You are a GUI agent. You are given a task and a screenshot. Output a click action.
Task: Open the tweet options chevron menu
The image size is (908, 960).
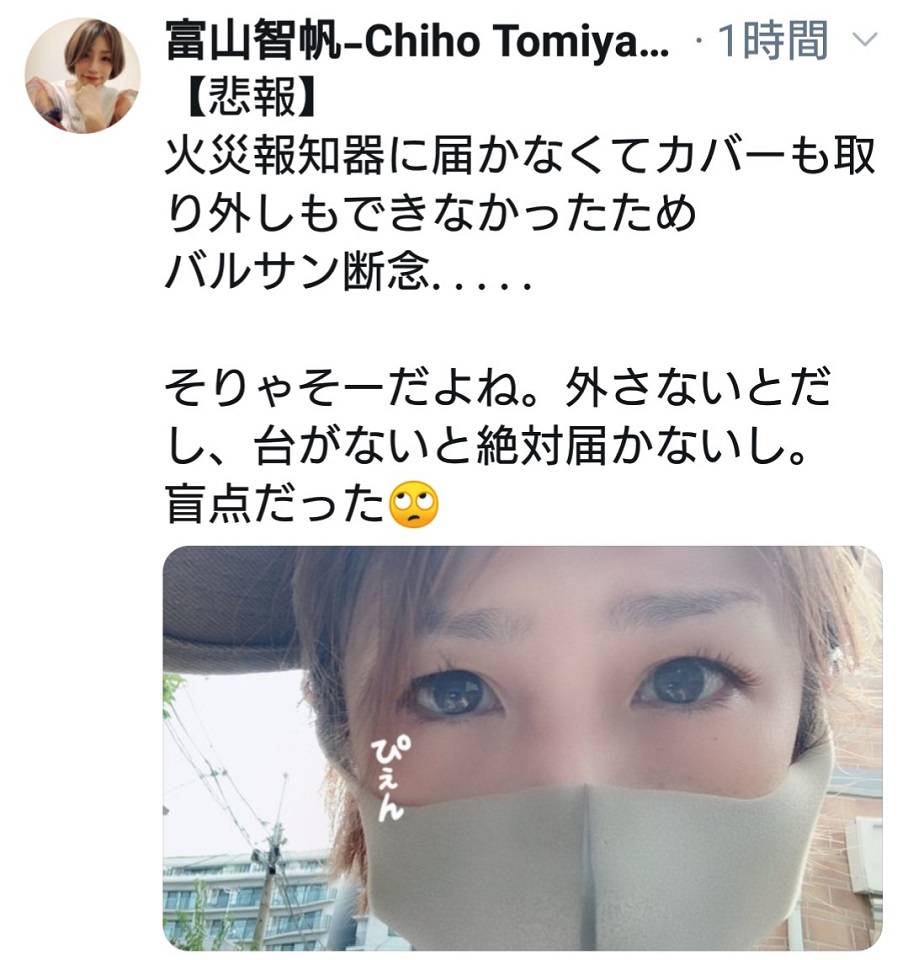click(x=865, y=40)
